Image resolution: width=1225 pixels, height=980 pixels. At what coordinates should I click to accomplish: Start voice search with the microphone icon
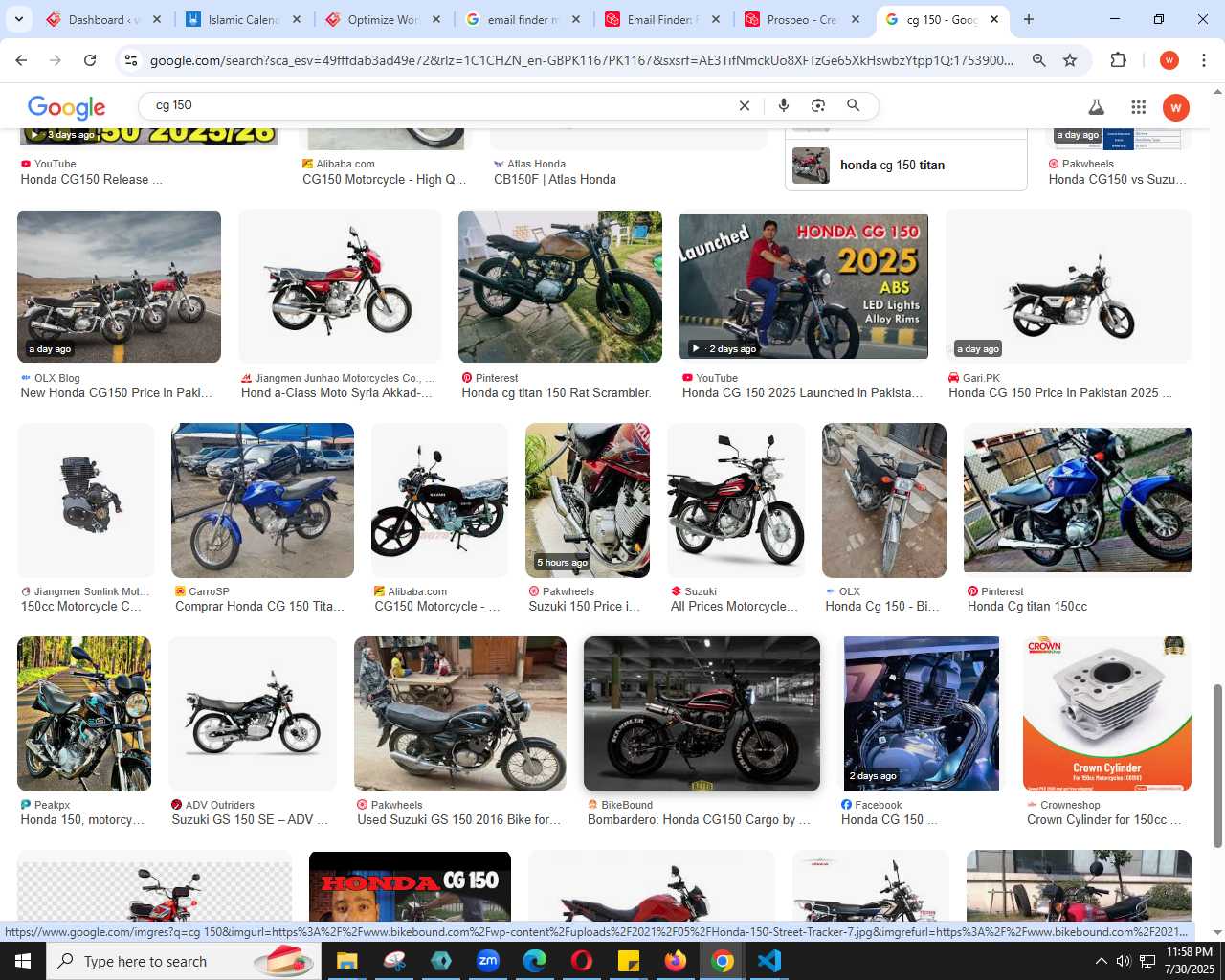point(784,105)
